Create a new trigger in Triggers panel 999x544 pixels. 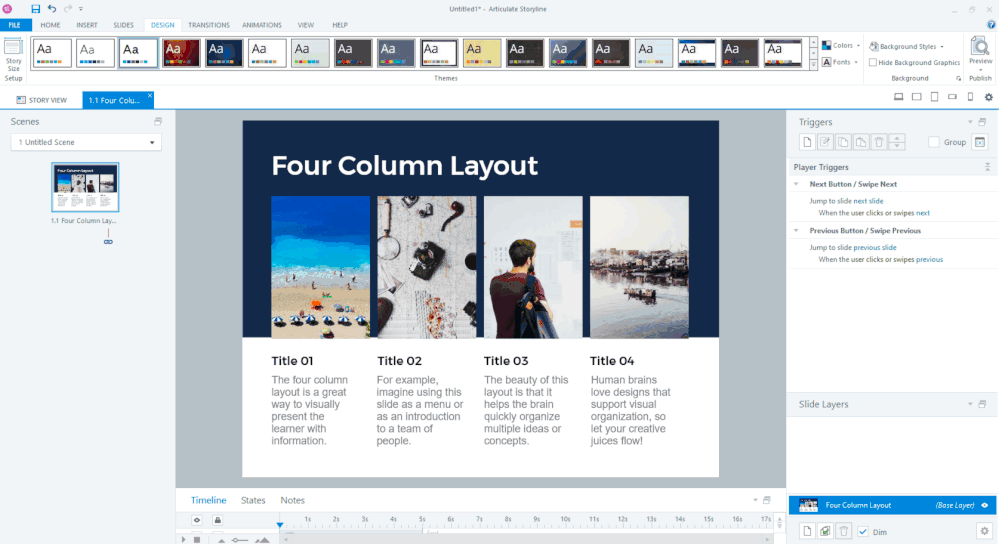click(x=807, y=142)
